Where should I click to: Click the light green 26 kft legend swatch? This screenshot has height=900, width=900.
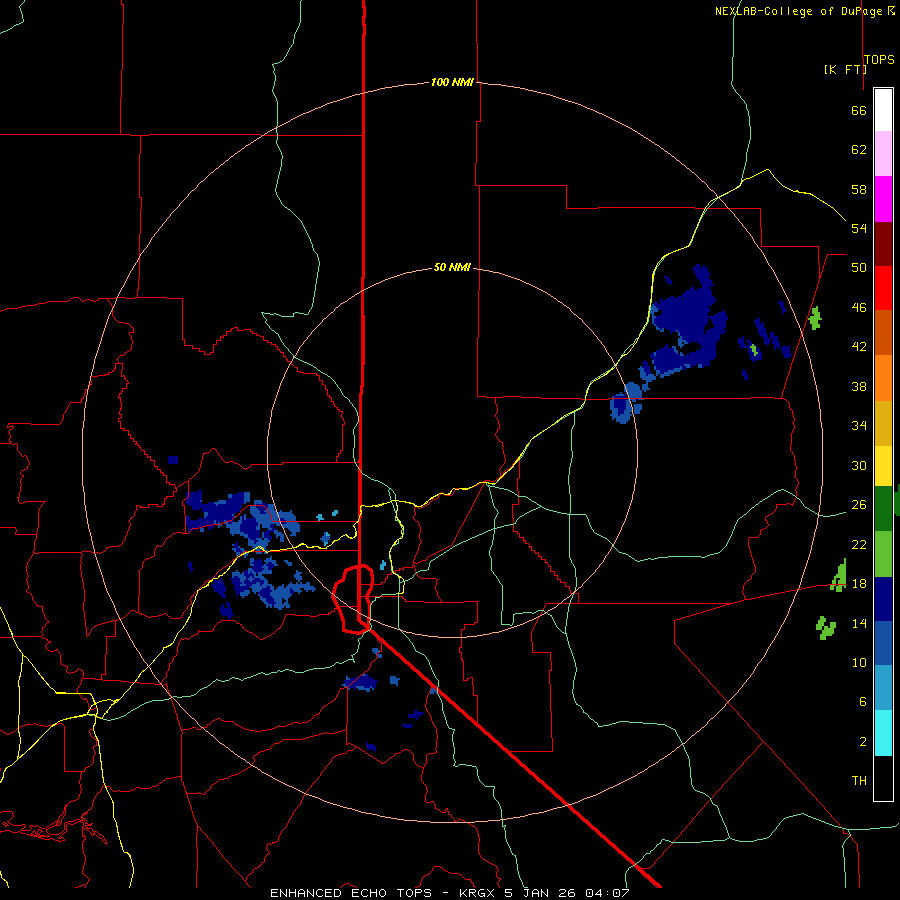click(x=883, y=554)
